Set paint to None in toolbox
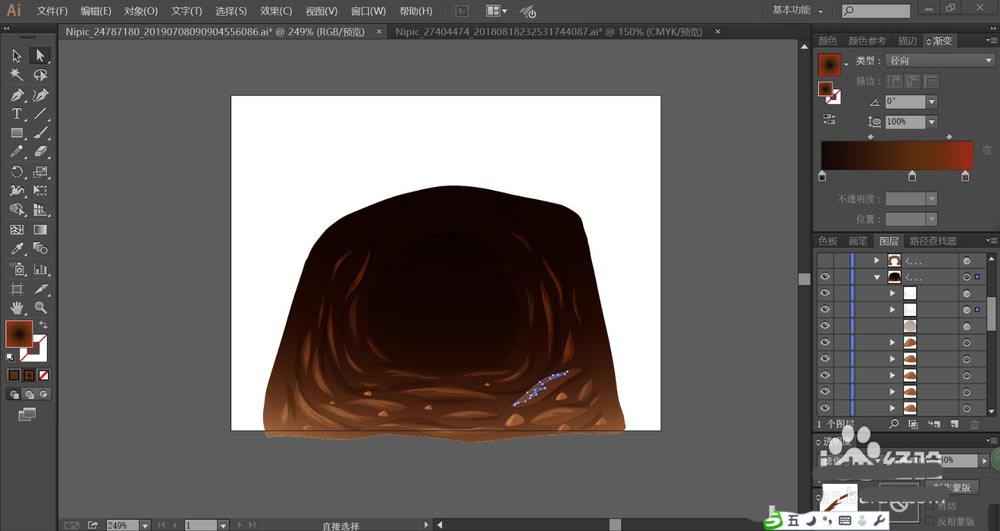This screenshot has width=1000, height=531. coord(43,375)
